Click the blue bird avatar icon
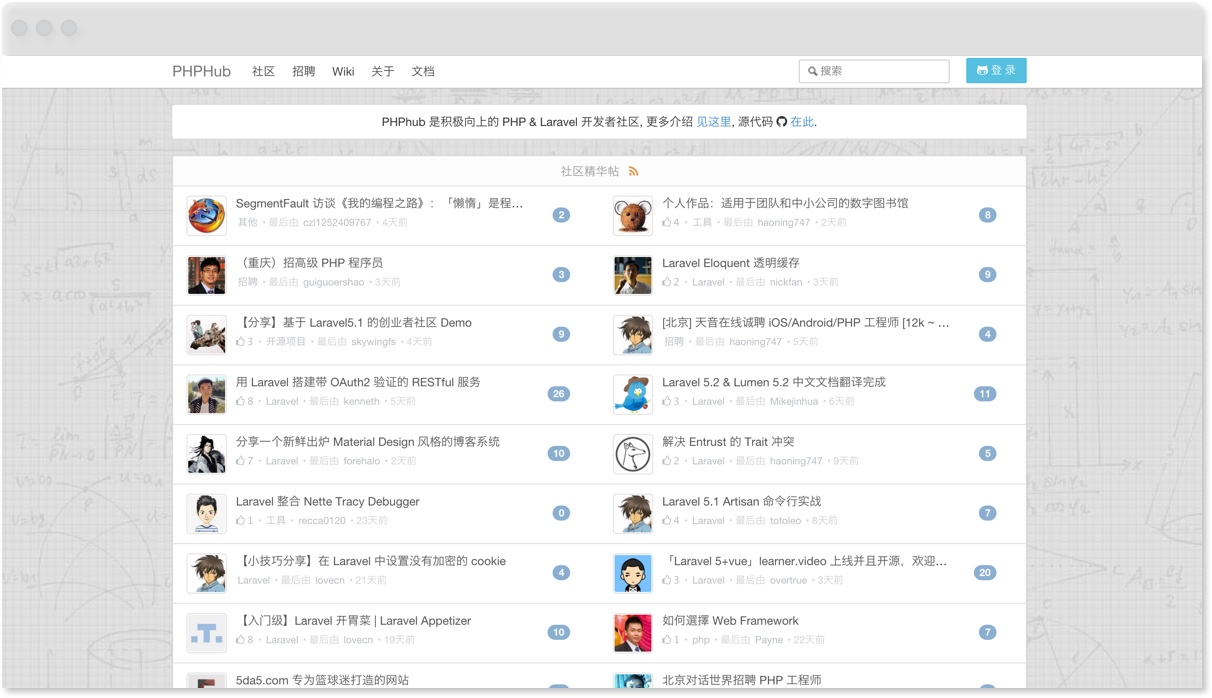Image resolution: width=1212 pixels, height=698 pixels. tap(632, 394)
